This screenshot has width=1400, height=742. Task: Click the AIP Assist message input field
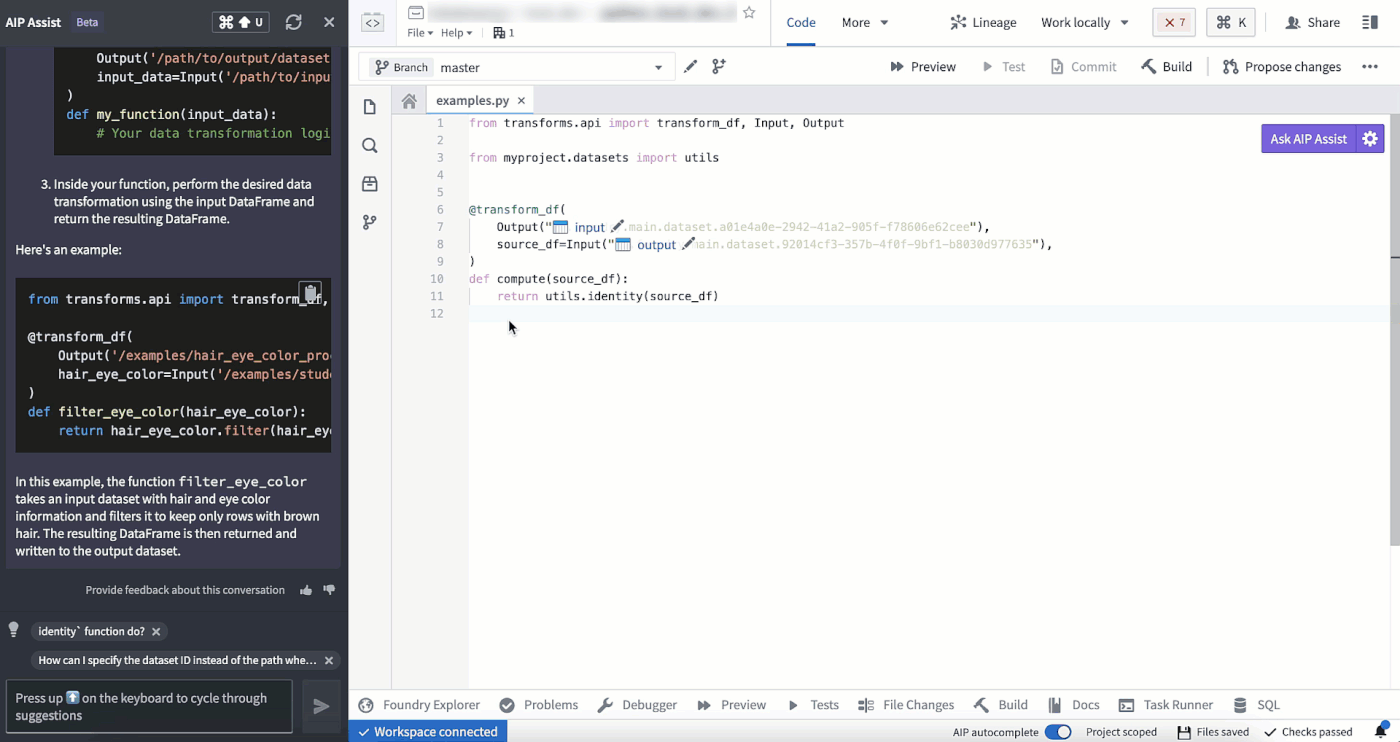[x=149, y=706]
